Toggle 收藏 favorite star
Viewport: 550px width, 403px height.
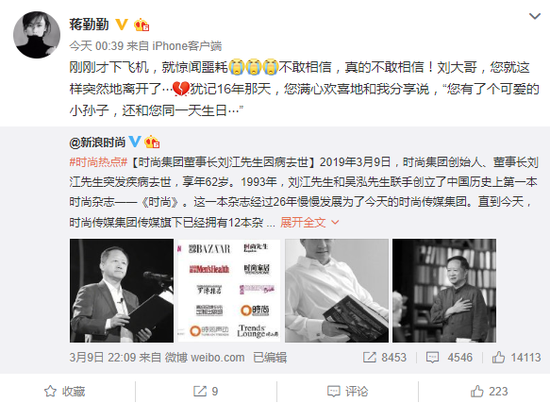click(65, 391)
